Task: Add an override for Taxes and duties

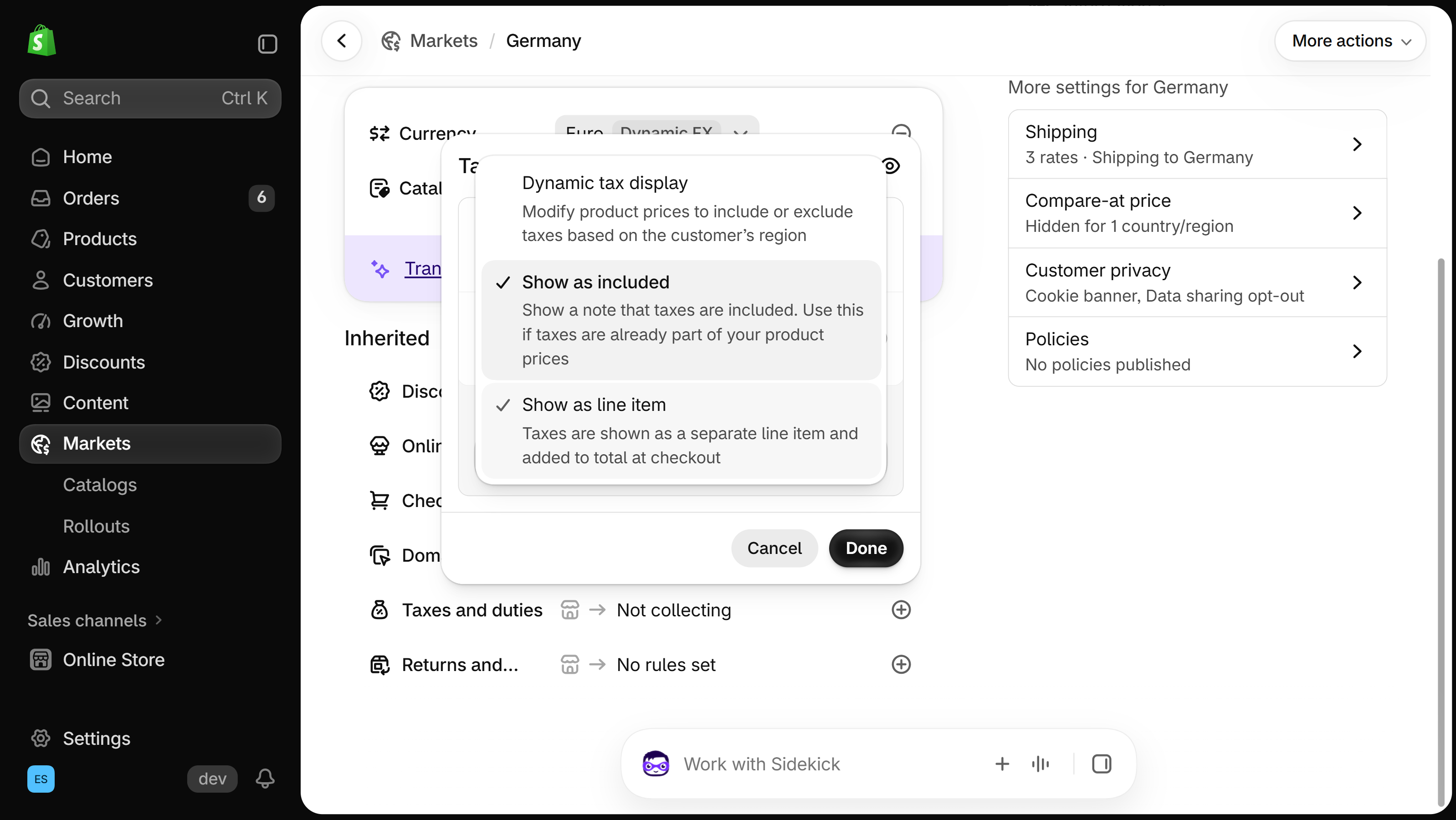Action: pos(901,610)
